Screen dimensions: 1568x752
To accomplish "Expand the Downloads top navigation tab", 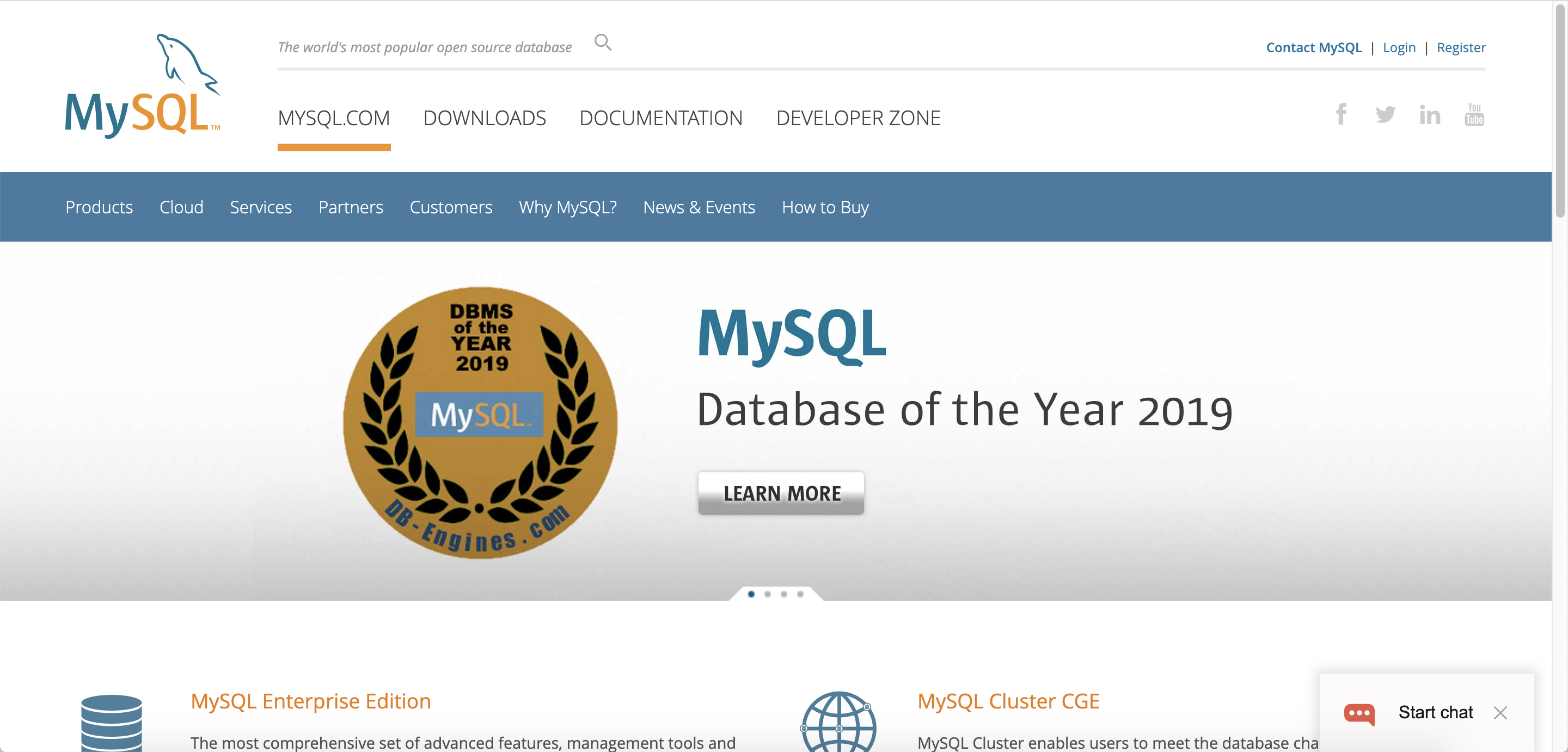I will (485, 117).
